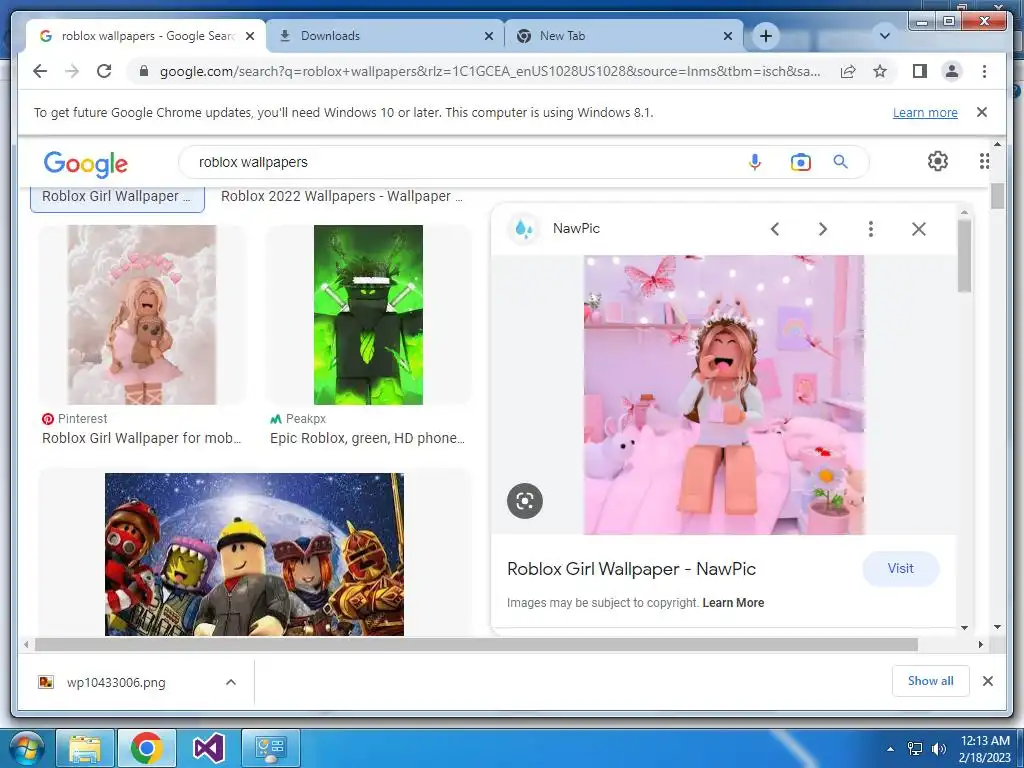Close the roblox wallpapers tab

pos(250,37)
